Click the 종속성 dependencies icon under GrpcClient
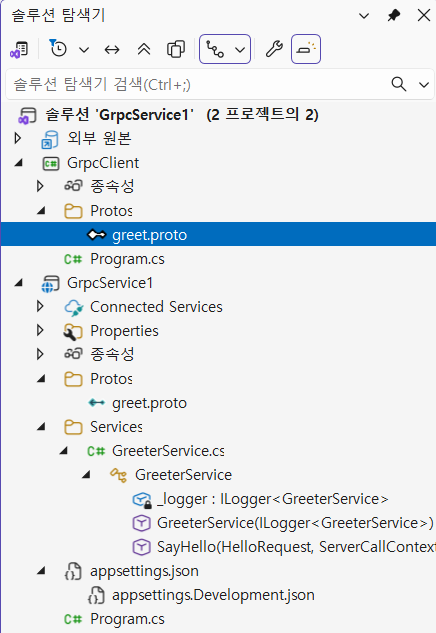The image size is (436, 633). point(73,186)
